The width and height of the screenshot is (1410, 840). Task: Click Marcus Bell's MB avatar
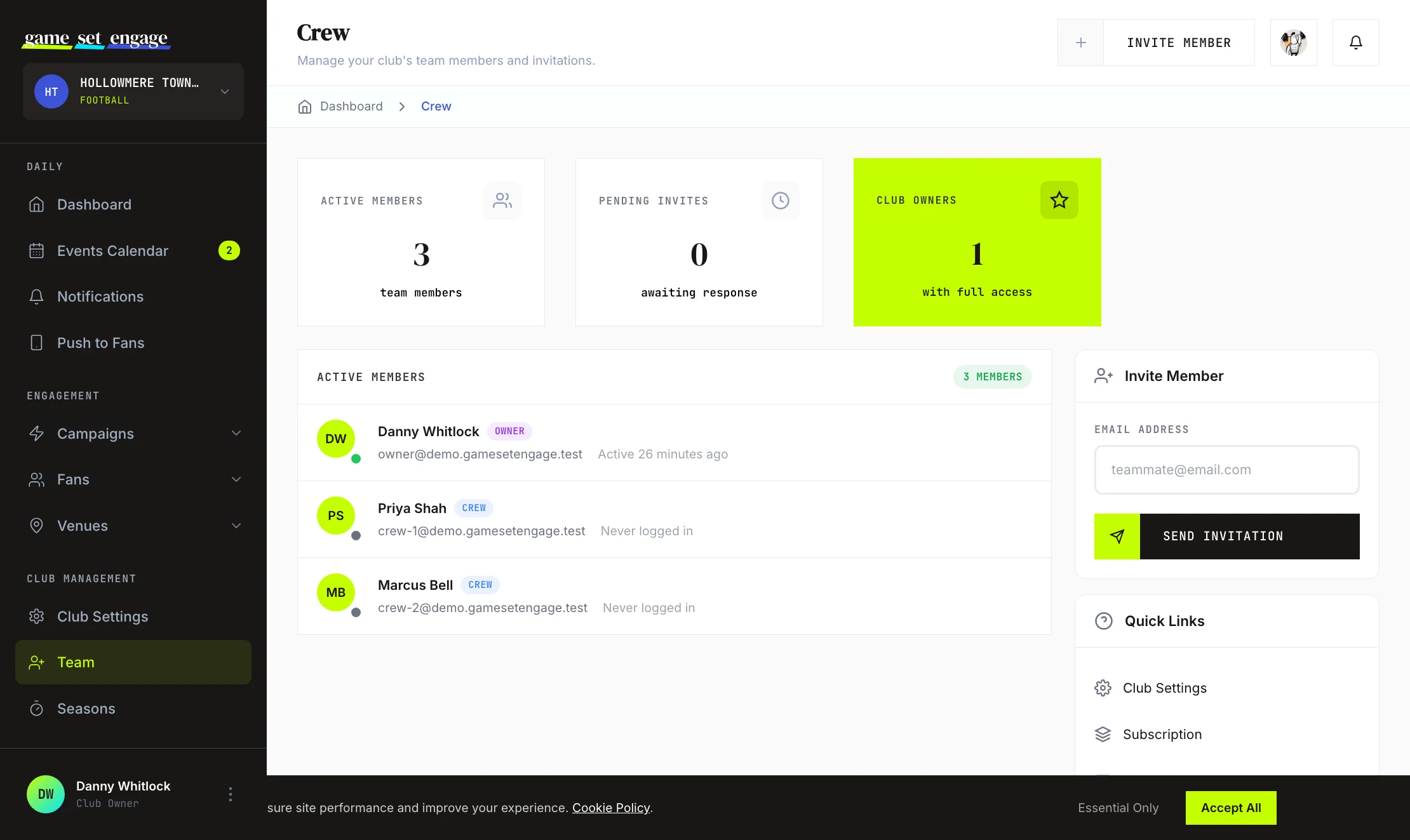[336, 592]
